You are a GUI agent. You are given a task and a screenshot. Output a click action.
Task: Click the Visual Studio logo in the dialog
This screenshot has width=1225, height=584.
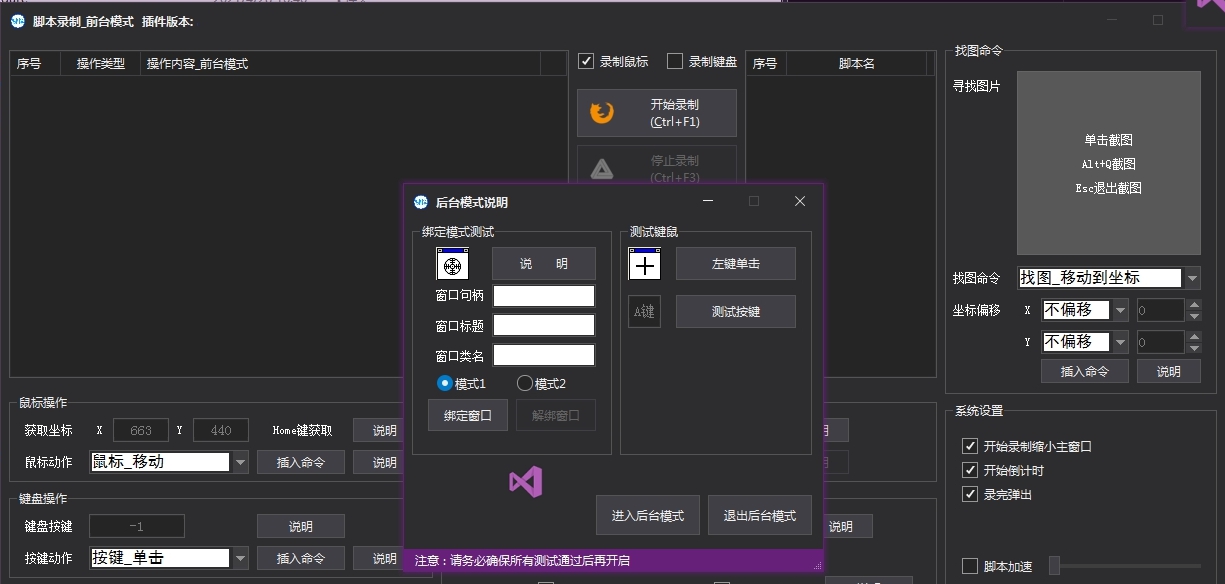click(524, 481)
